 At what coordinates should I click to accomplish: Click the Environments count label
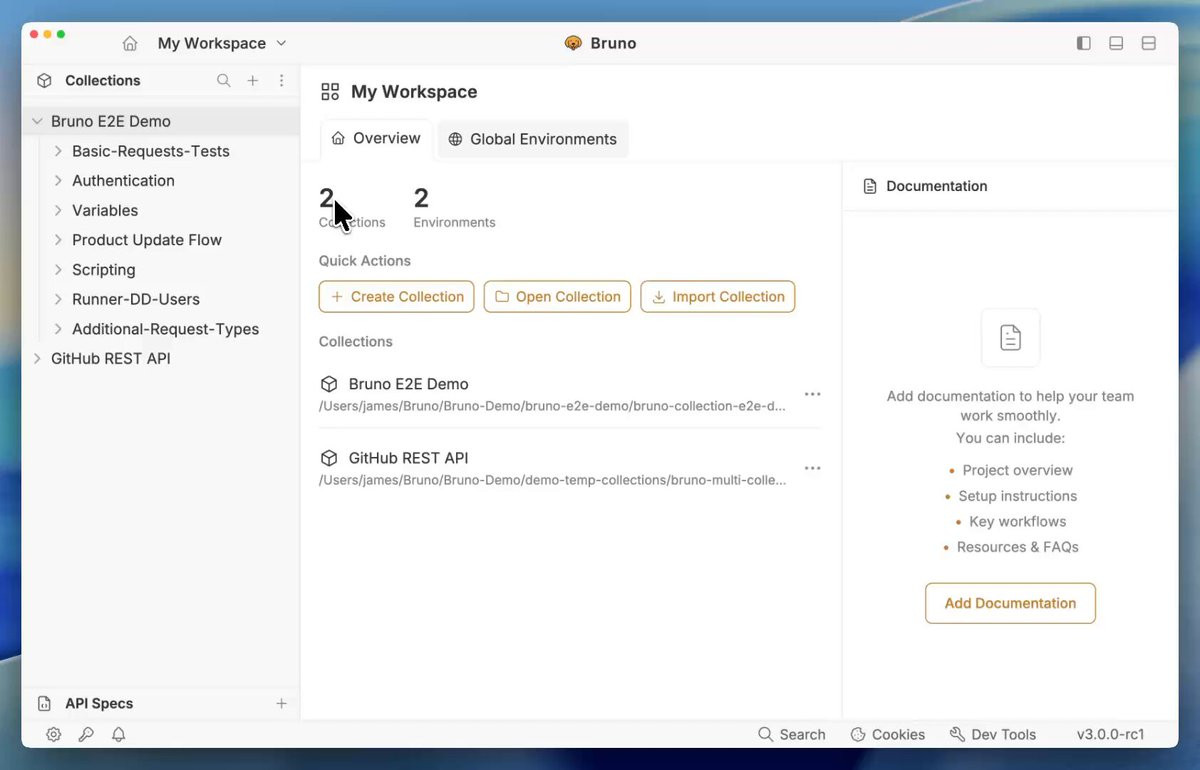pos(454,223)
